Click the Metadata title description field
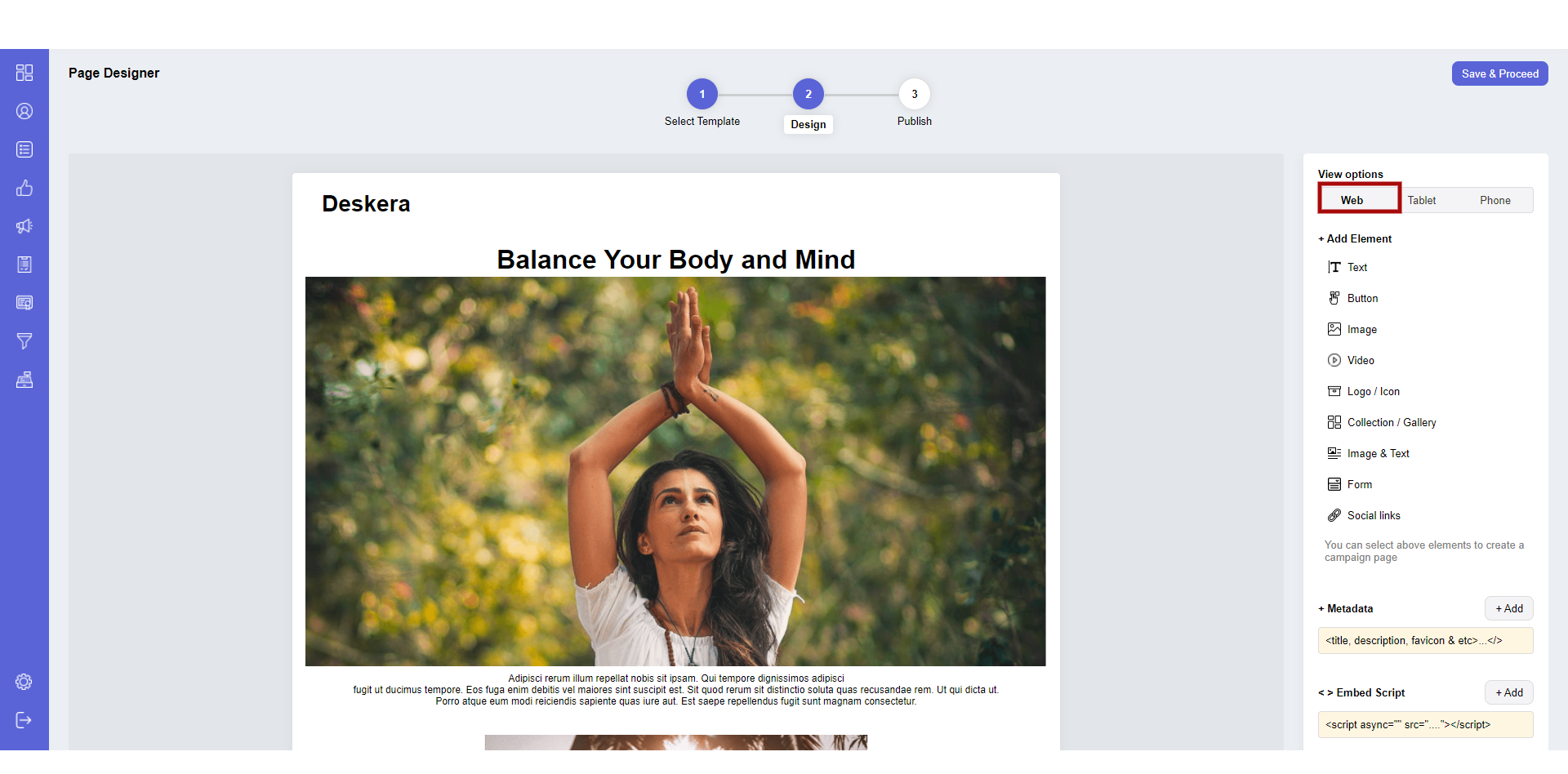1568x774 pixels. (1425, 641)
